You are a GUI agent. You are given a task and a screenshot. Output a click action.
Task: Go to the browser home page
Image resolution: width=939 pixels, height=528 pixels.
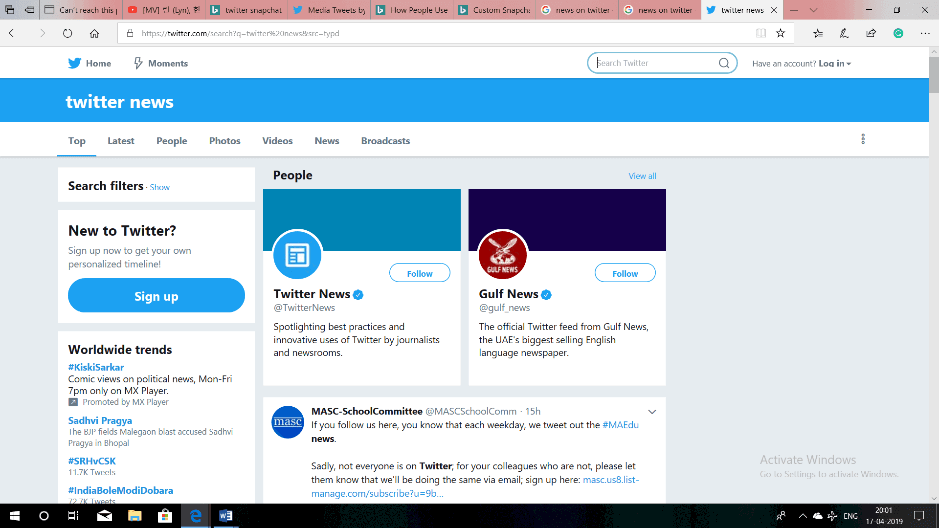tap(94, 34)
